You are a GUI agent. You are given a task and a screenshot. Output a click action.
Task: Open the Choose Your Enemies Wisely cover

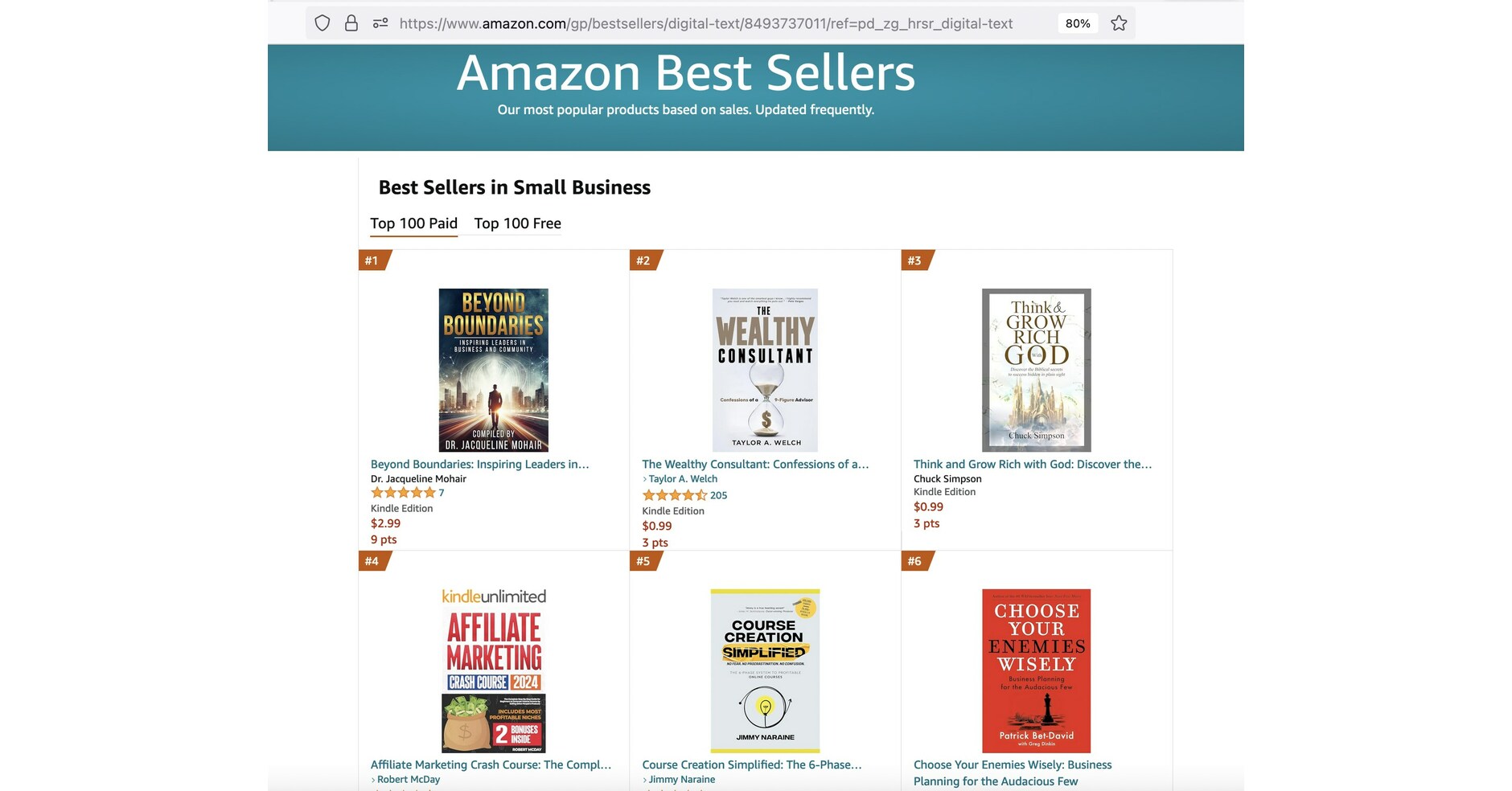click(x=1036, y=670)
